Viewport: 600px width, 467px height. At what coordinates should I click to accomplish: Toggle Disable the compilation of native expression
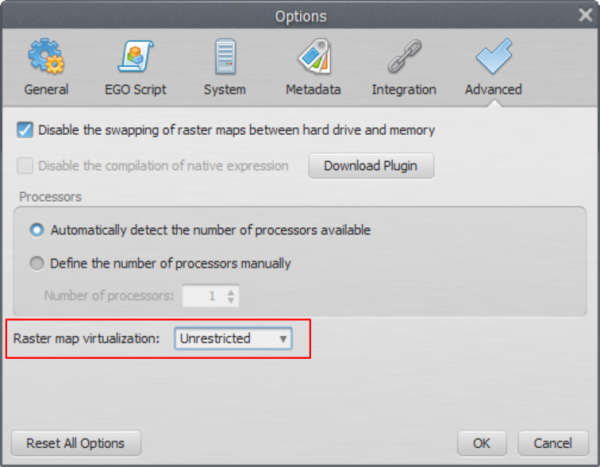(x=25, y=166)
